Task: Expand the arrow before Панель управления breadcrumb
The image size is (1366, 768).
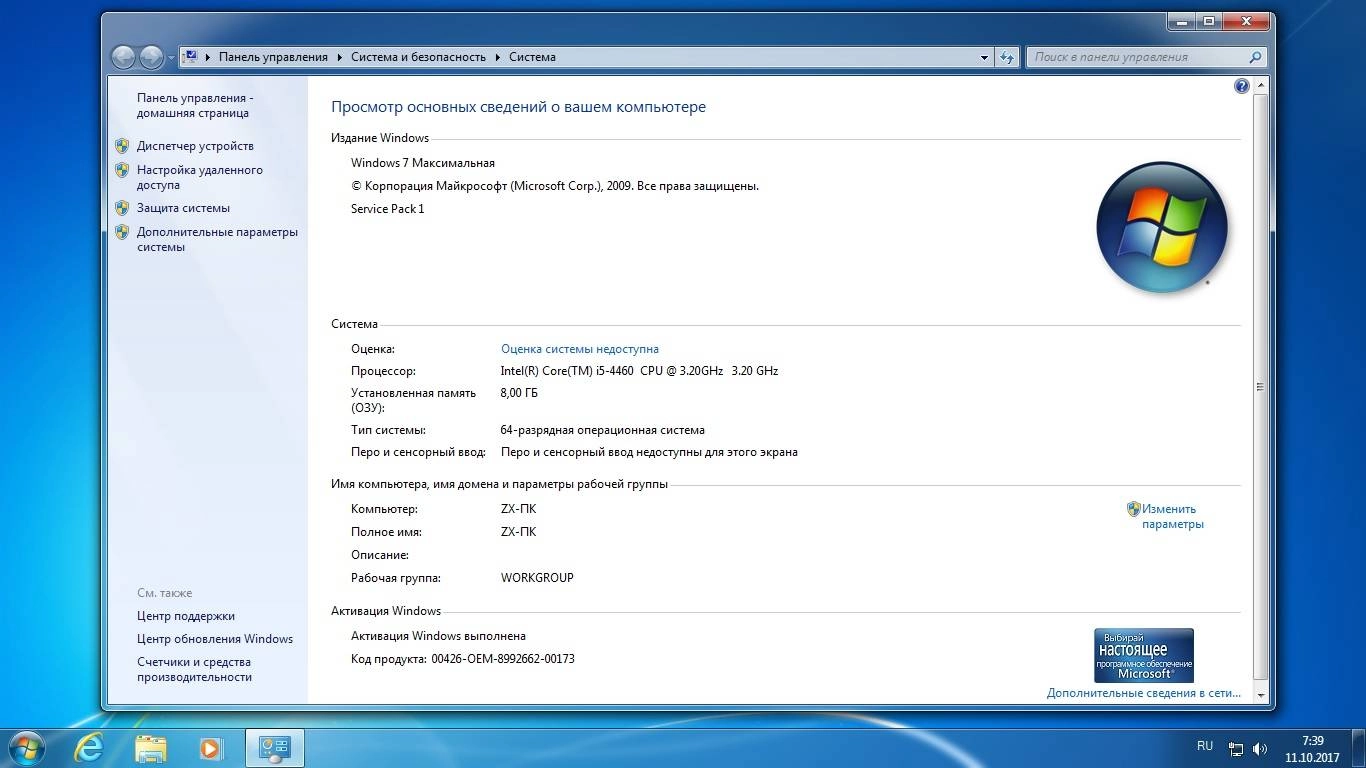Action: click(208, 57)
